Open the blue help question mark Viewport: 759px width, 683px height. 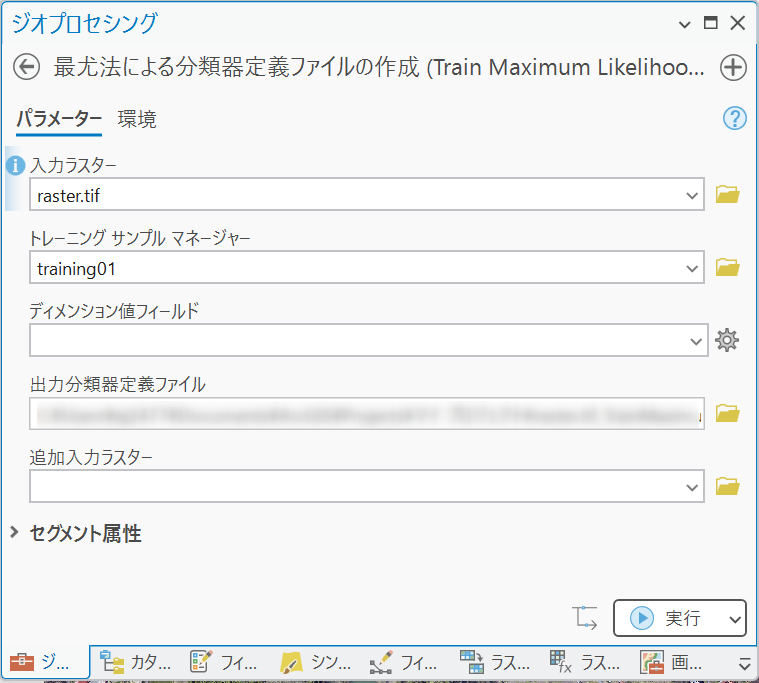click(734, 119)
